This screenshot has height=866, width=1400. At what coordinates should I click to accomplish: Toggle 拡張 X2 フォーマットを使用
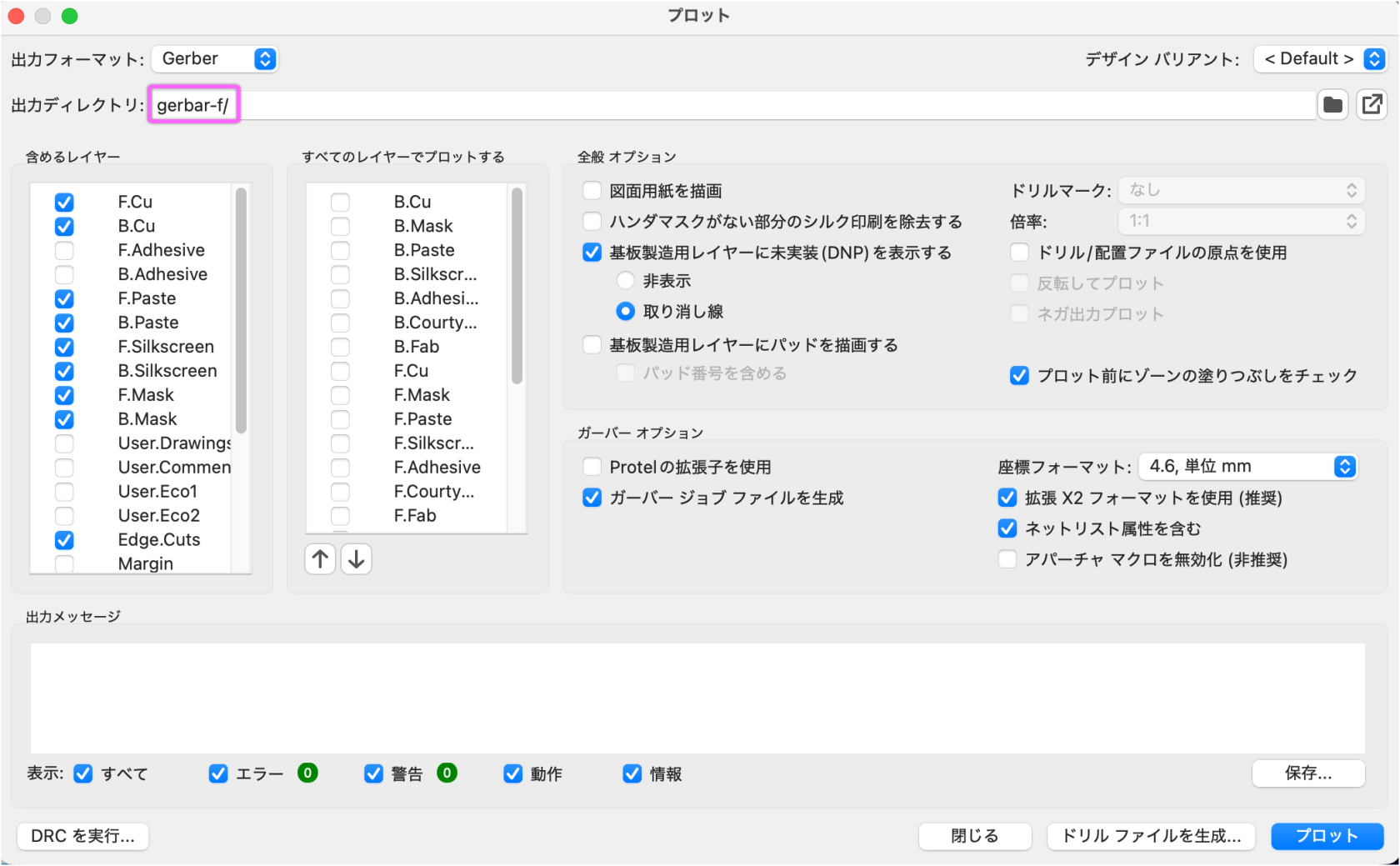pyautogui.click(x=1007, y=498)
